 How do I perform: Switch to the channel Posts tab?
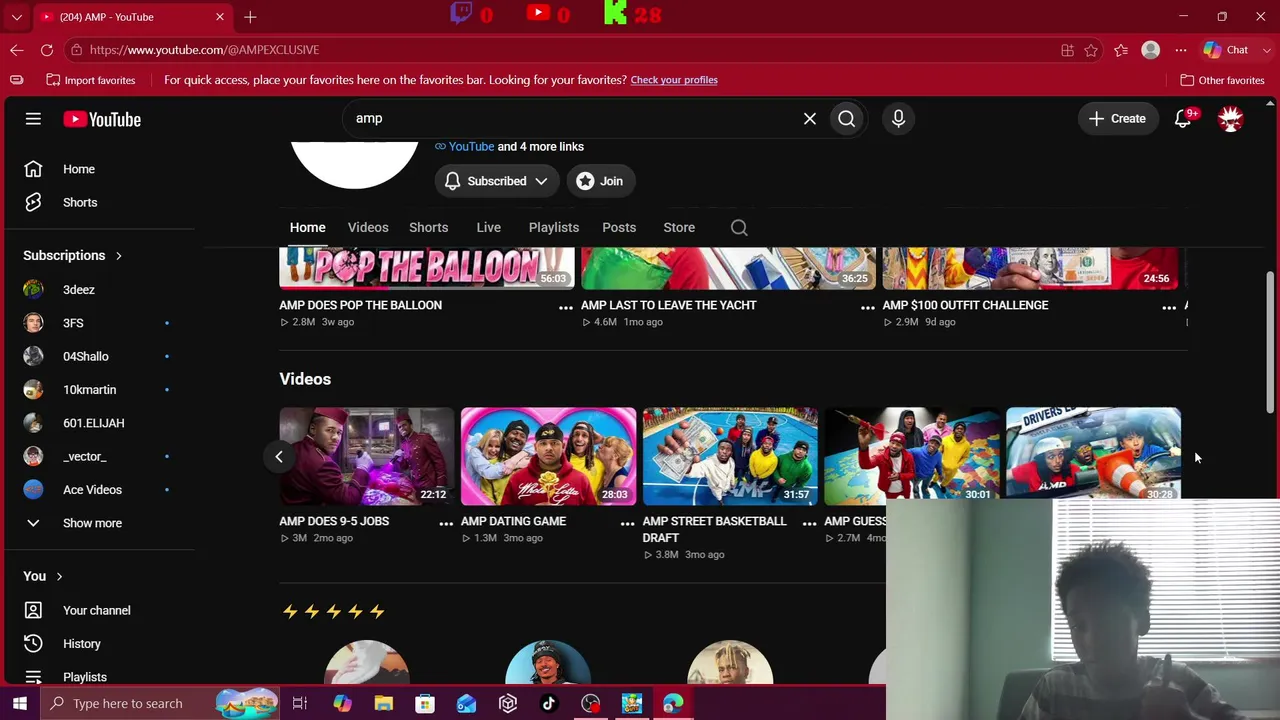pyautogui.click(x=619, y=228)
